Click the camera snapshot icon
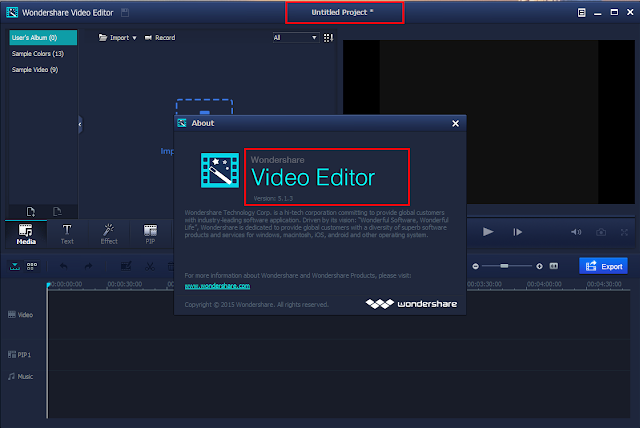Viewport: 640px width, 428px height. [x=601, y=232]
